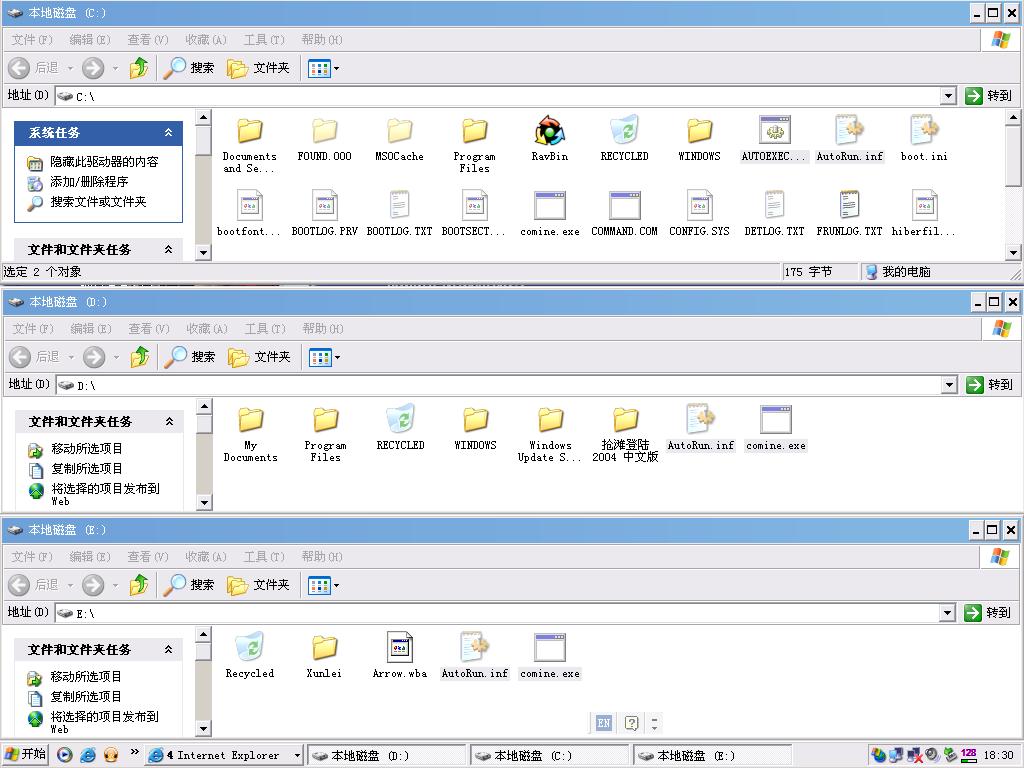Select Documents and Settings folder

[x=249, y=131]
